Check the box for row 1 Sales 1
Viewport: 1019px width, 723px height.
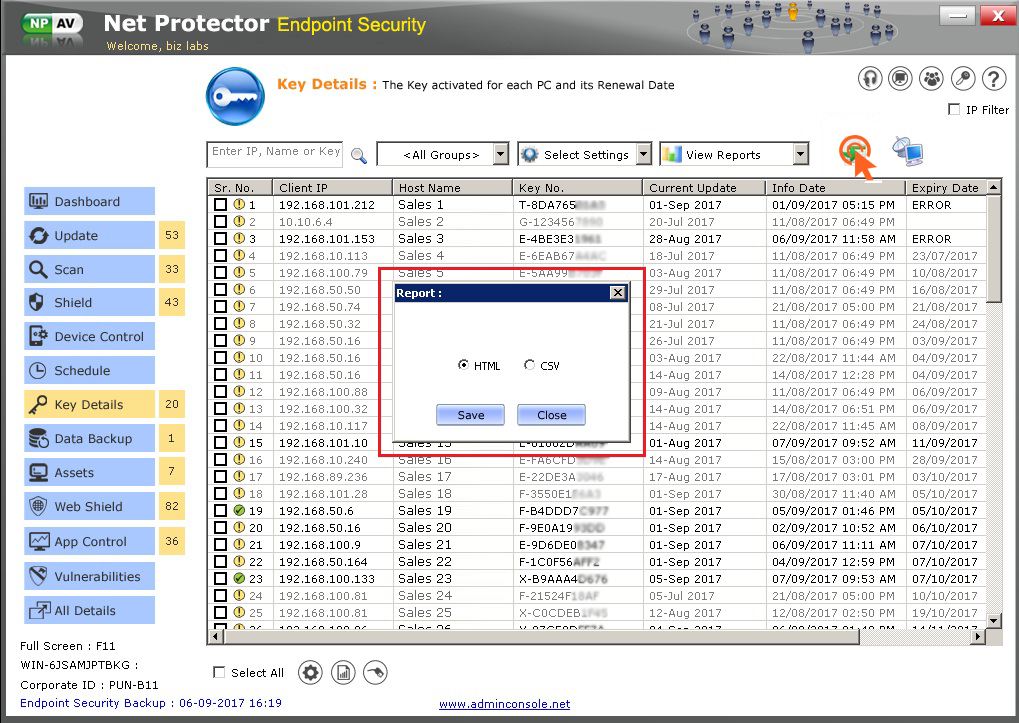[x=221, y=204]
